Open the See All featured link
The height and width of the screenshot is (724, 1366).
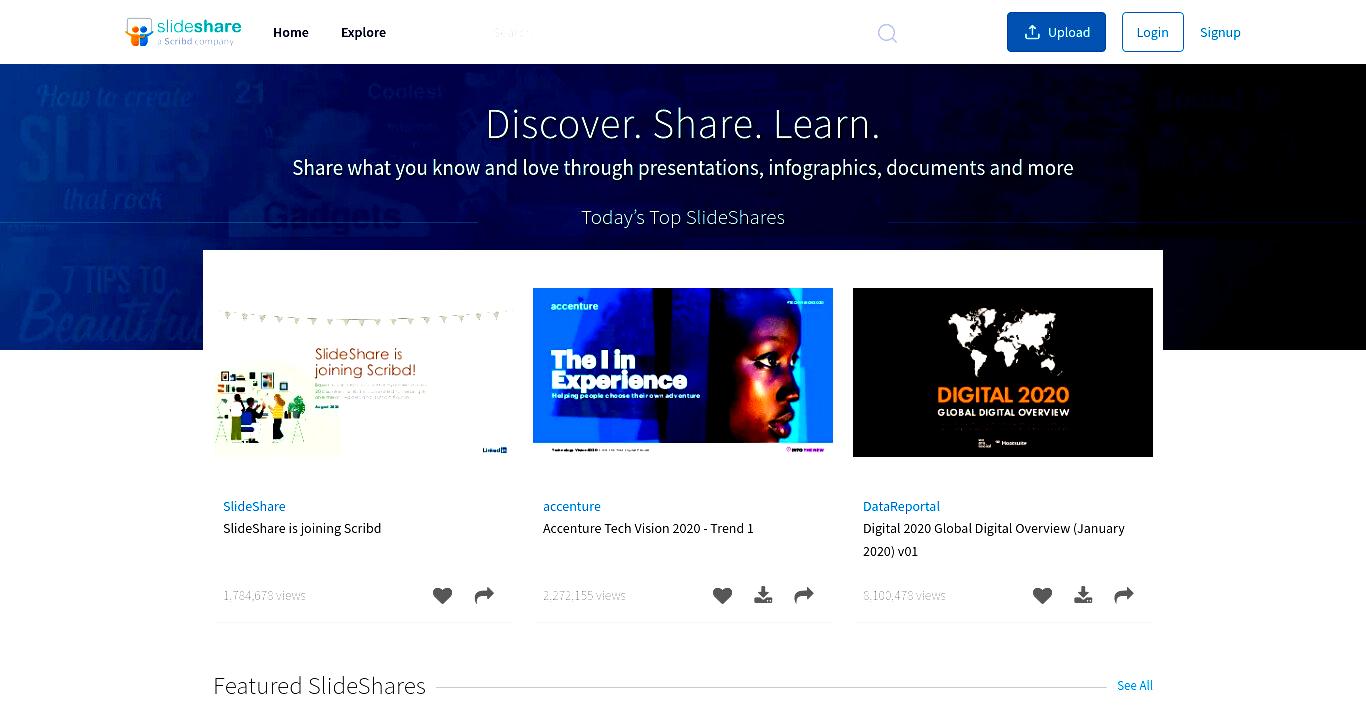point(1135,686)
